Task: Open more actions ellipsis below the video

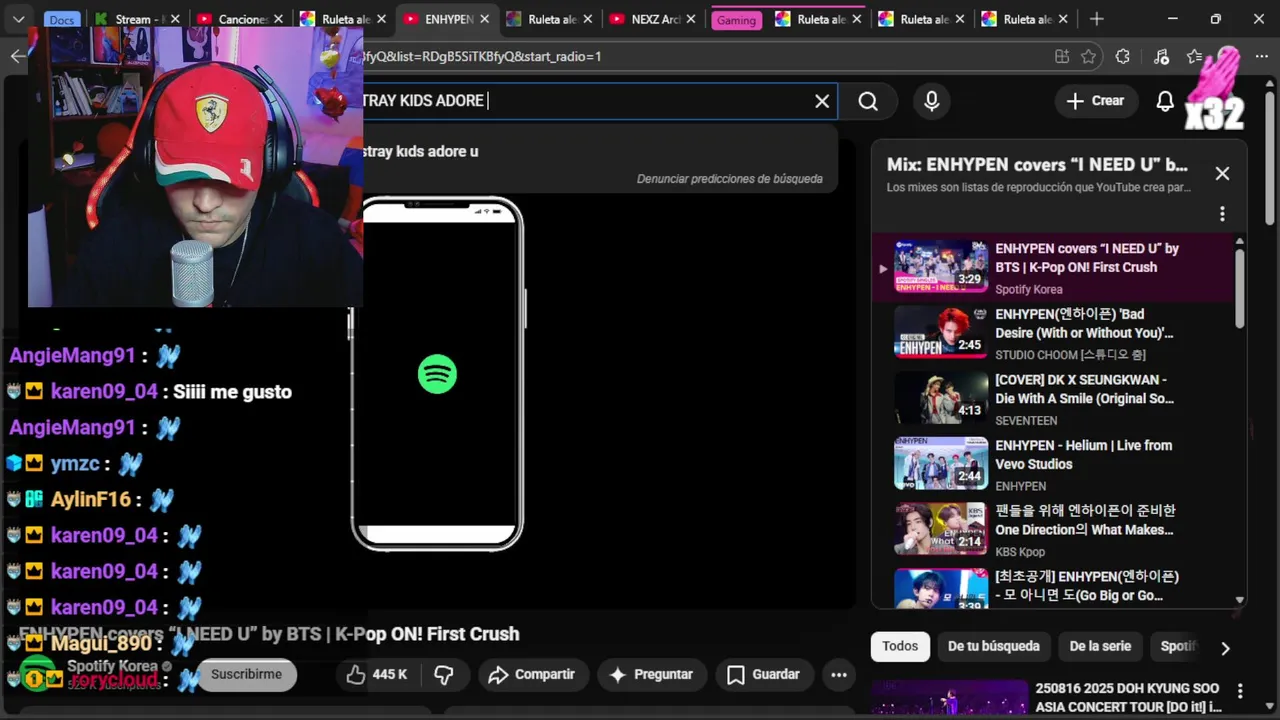Action: coord(839,675)
